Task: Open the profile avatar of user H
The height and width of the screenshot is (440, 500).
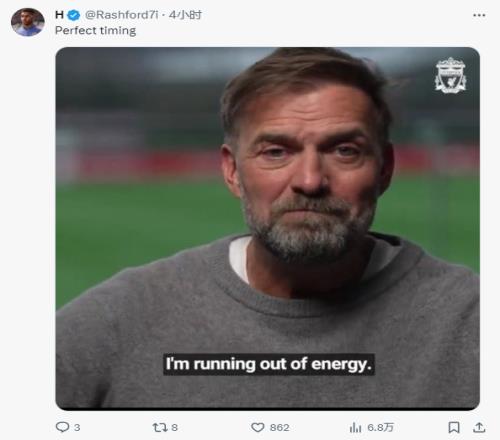Action: click(x=28, y=22)
